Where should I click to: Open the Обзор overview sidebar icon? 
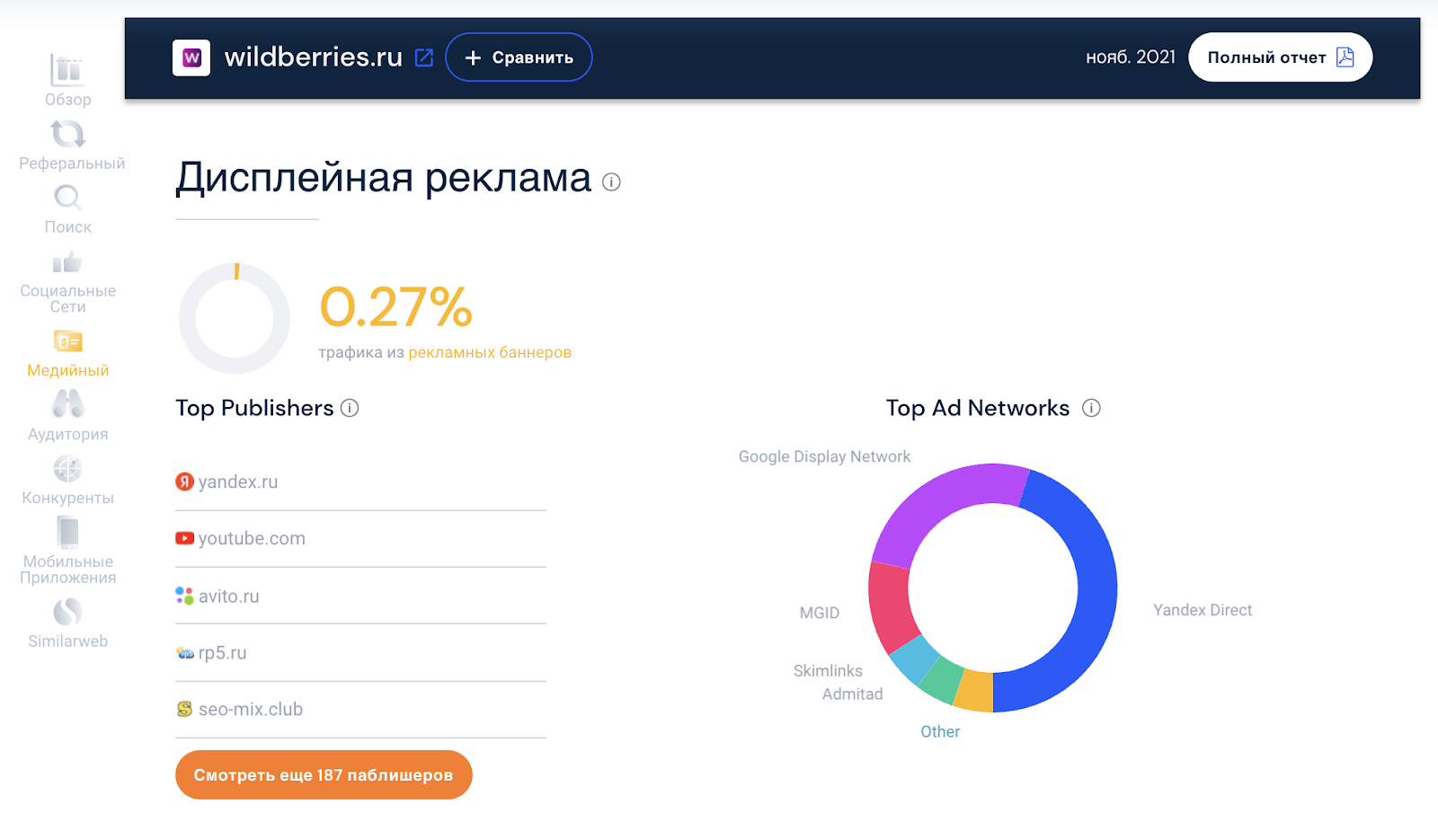[x=67, y=70]
